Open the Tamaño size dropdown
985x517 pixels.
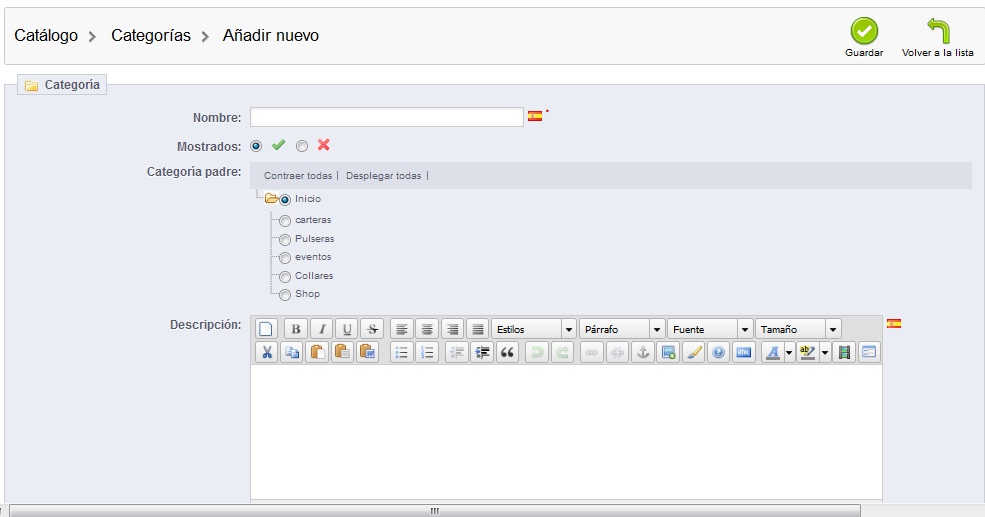pos(797,329)
